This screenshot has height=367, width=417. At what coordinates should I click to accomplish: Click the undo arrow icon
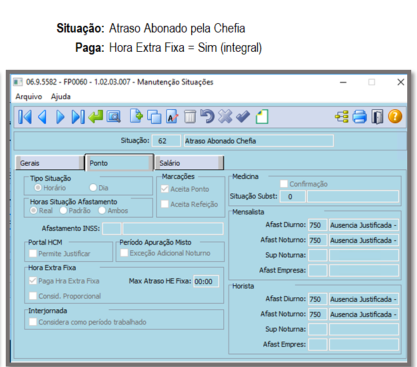[207, 117]
